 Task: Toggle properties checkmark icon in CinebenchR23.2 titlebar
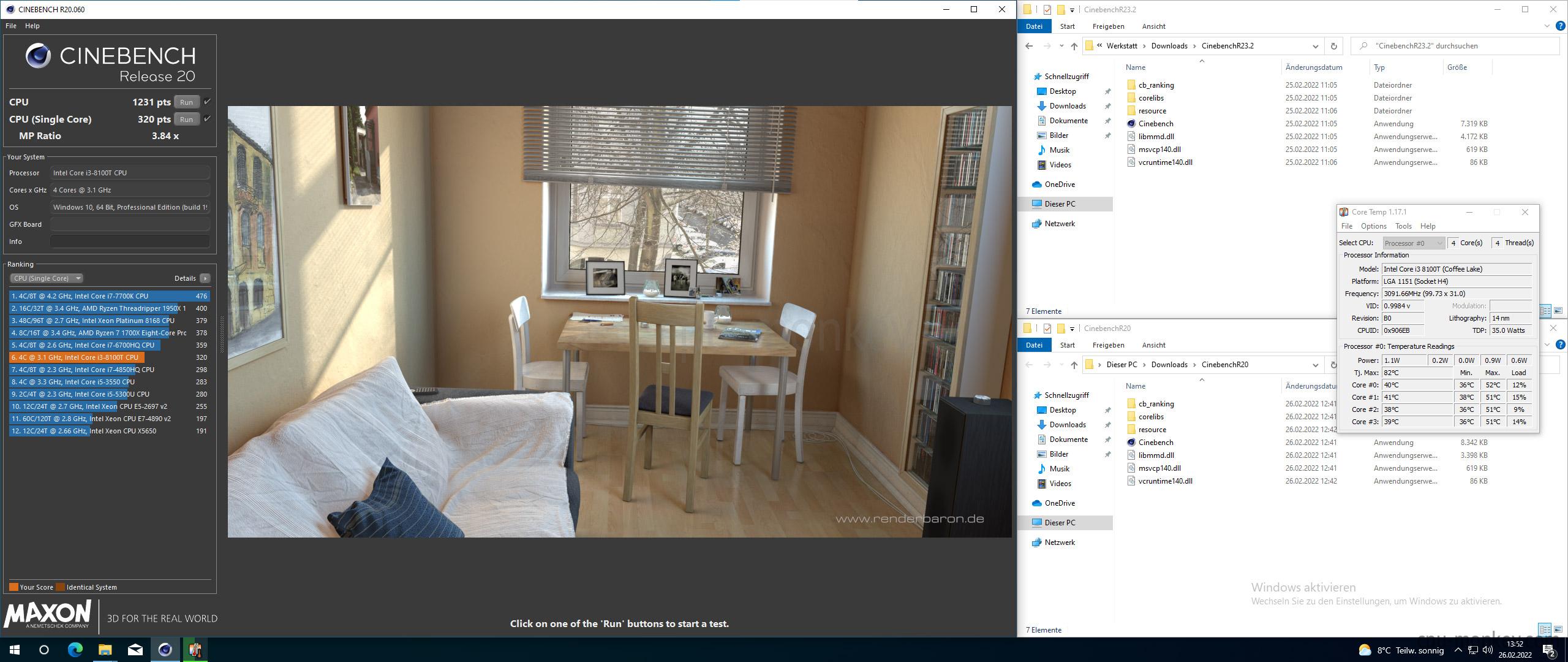(x=1047, y=10)
